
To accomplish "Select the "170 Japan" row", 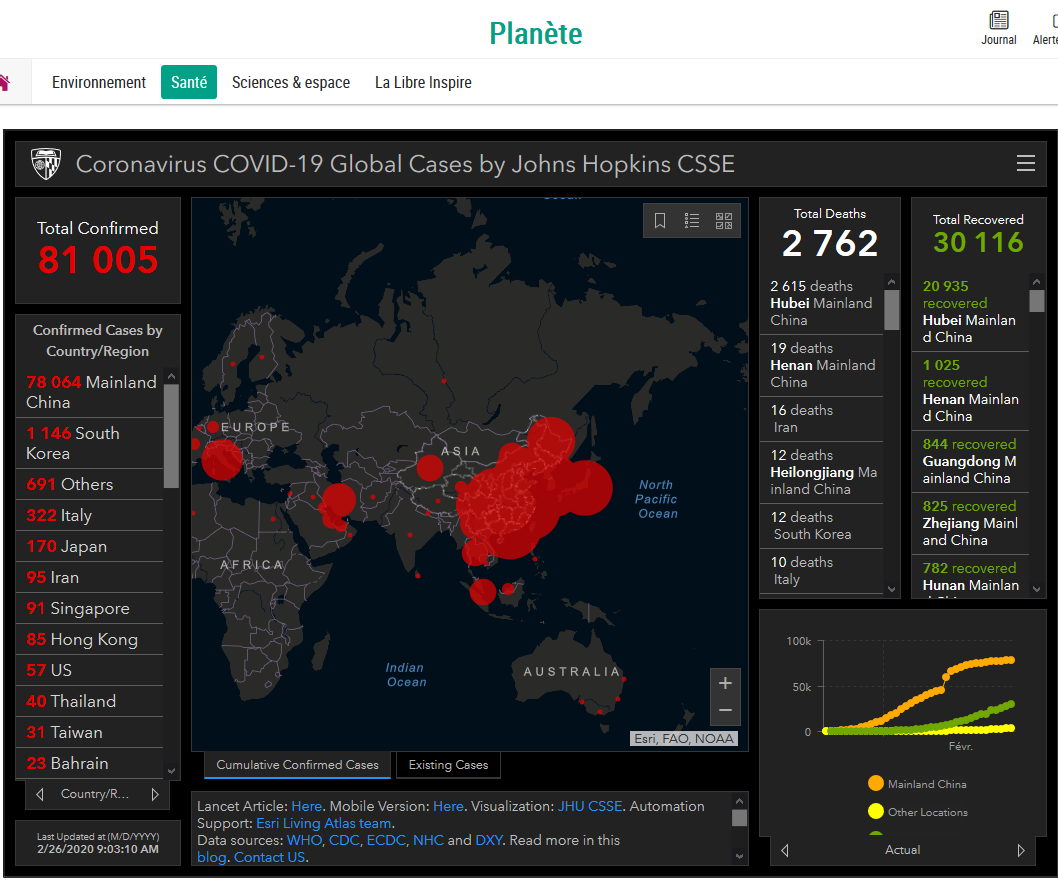I will point(90,547).
